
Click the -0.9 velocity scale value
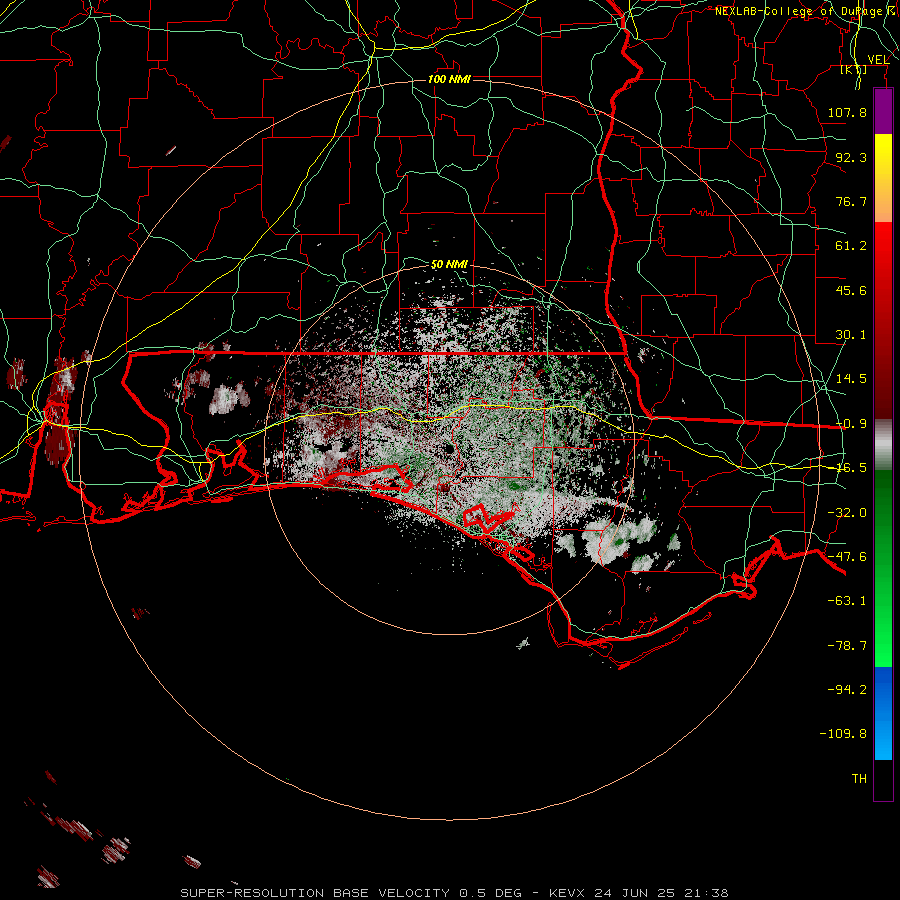pyautogui.click(x=851, y=424)
